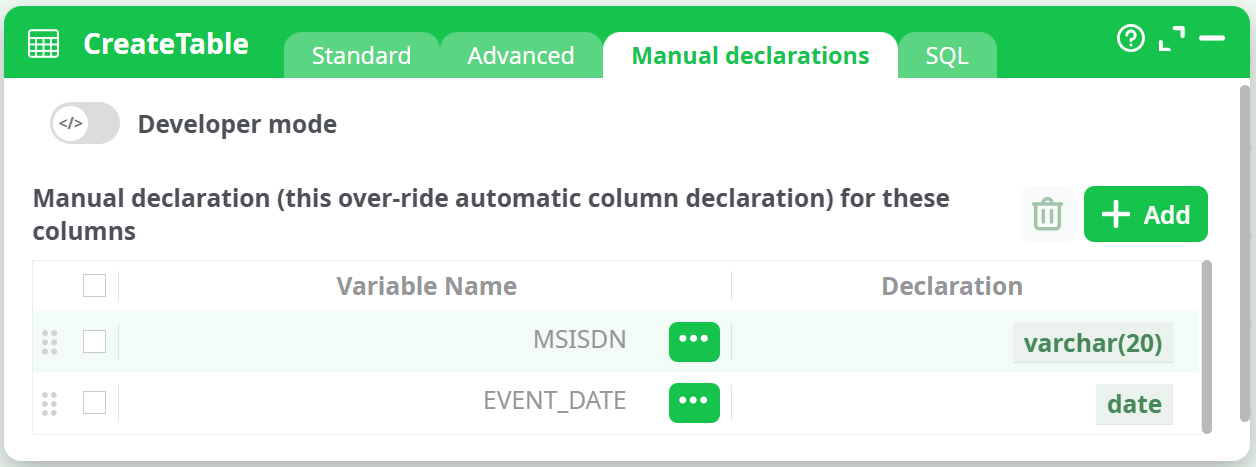
Task: Click the CreateTable grid icon
Action: tap(43, 44)
